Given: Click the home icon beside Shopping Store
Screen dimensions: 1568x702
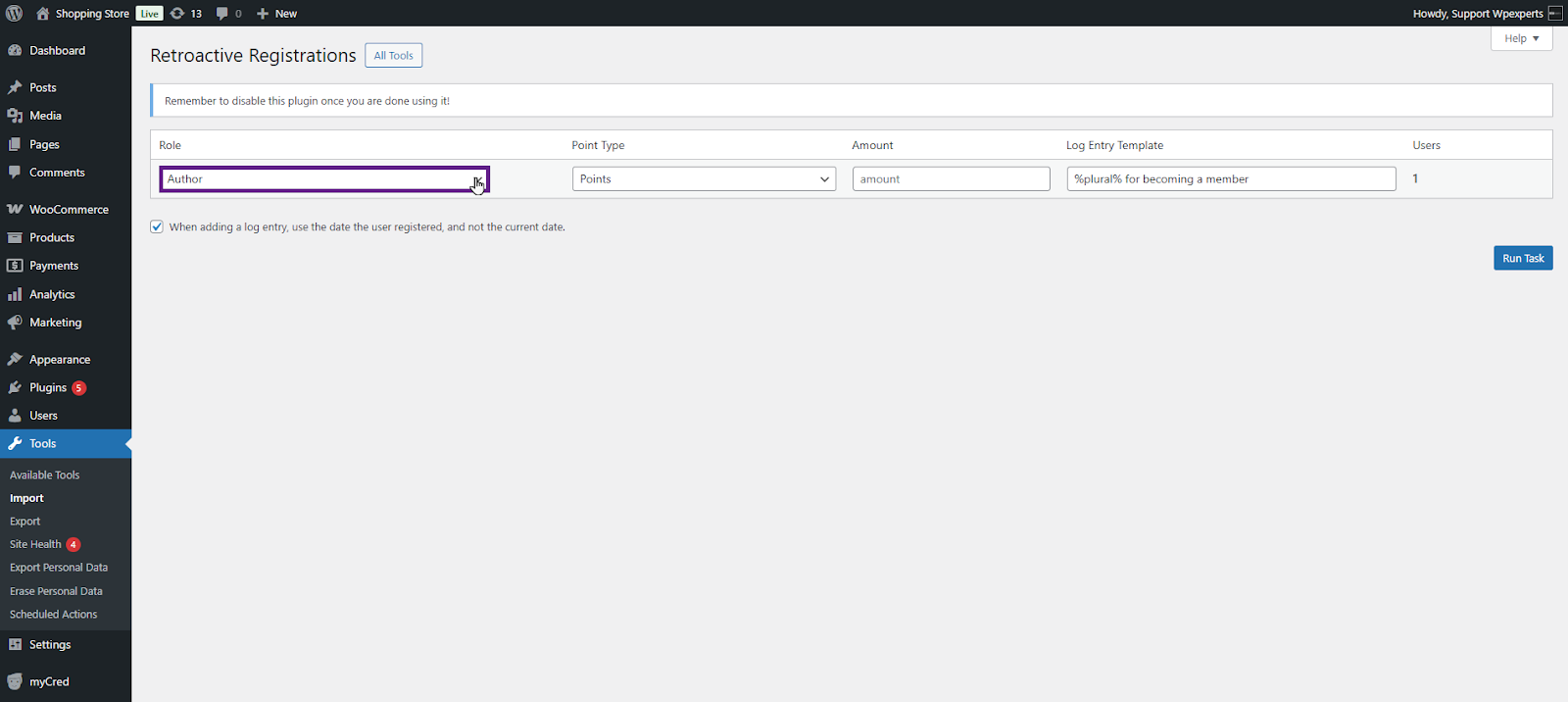Looking at the screenshot, I should (x=42, y=14).
